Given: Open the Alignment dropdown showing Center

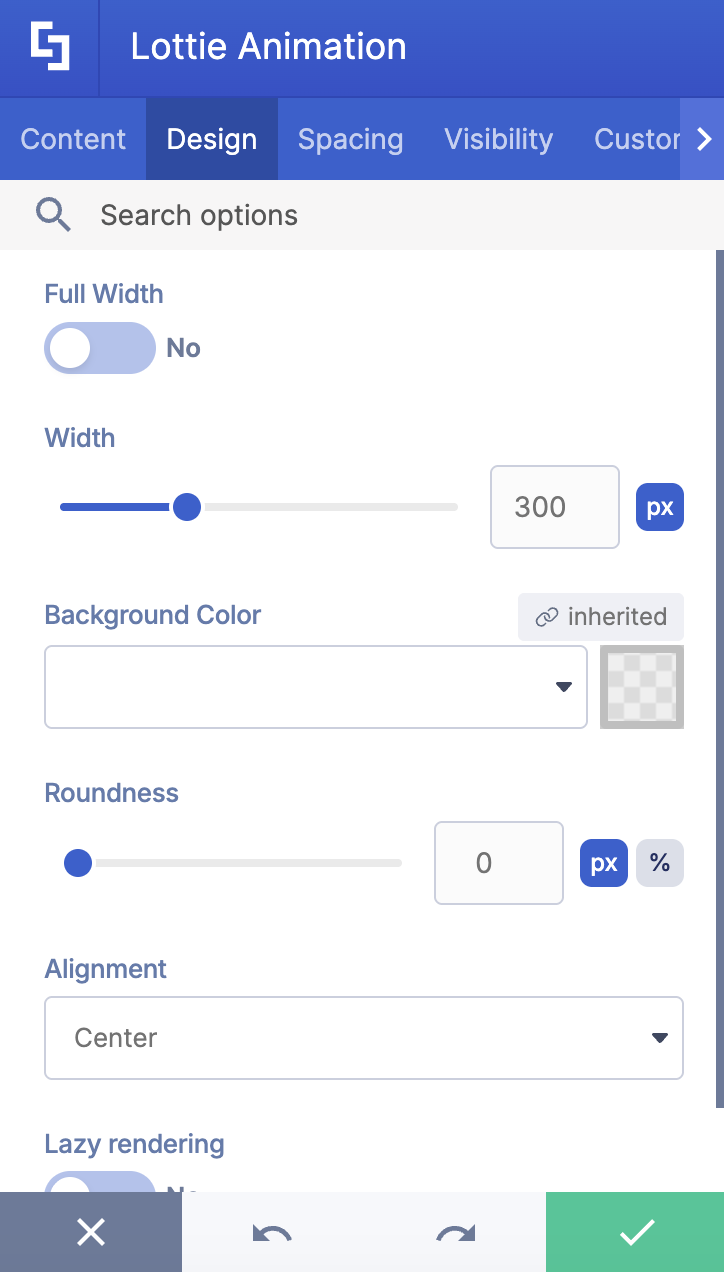Looking at the screenshot, I should [364, 1038].
